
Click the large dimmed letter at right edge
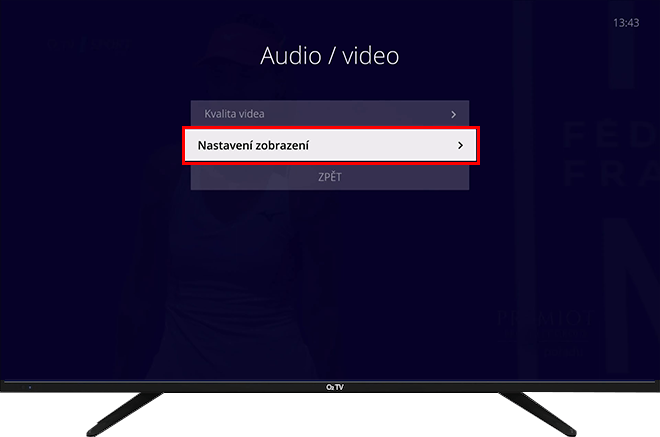click(x=625, y=260)
